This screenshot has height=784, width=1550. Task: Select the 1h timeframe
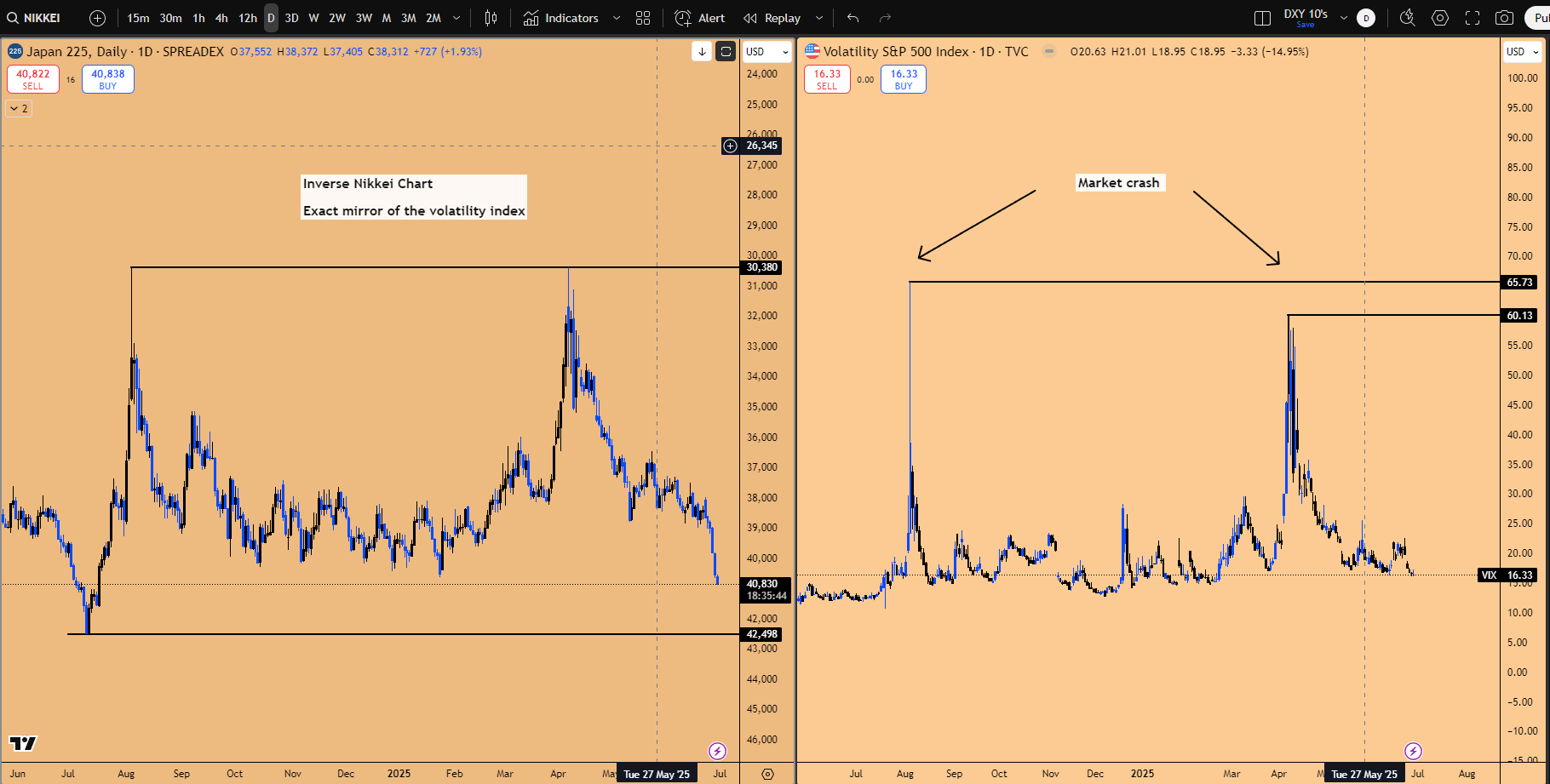(x=198, y=18)
